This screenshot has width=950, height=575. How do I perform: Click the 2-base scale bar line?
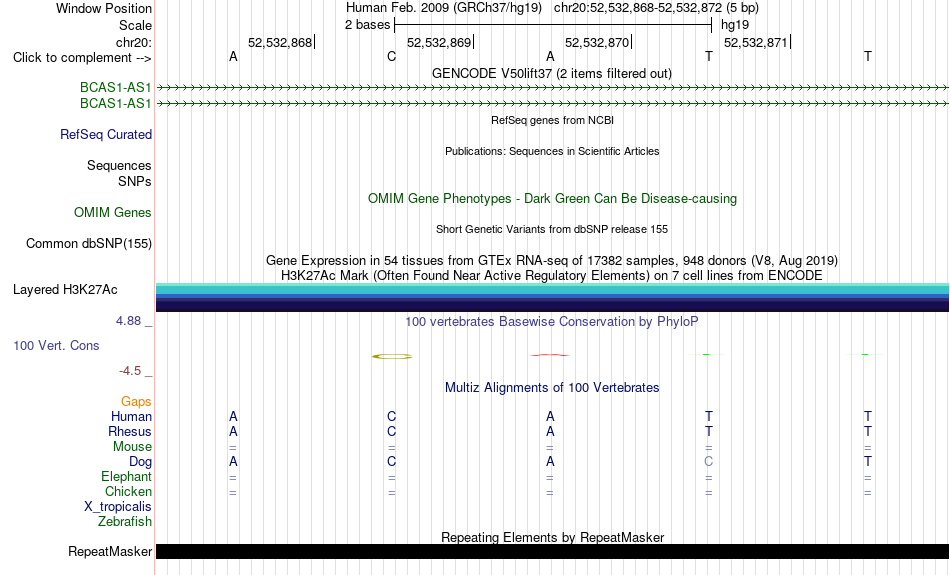pos(553,25)
